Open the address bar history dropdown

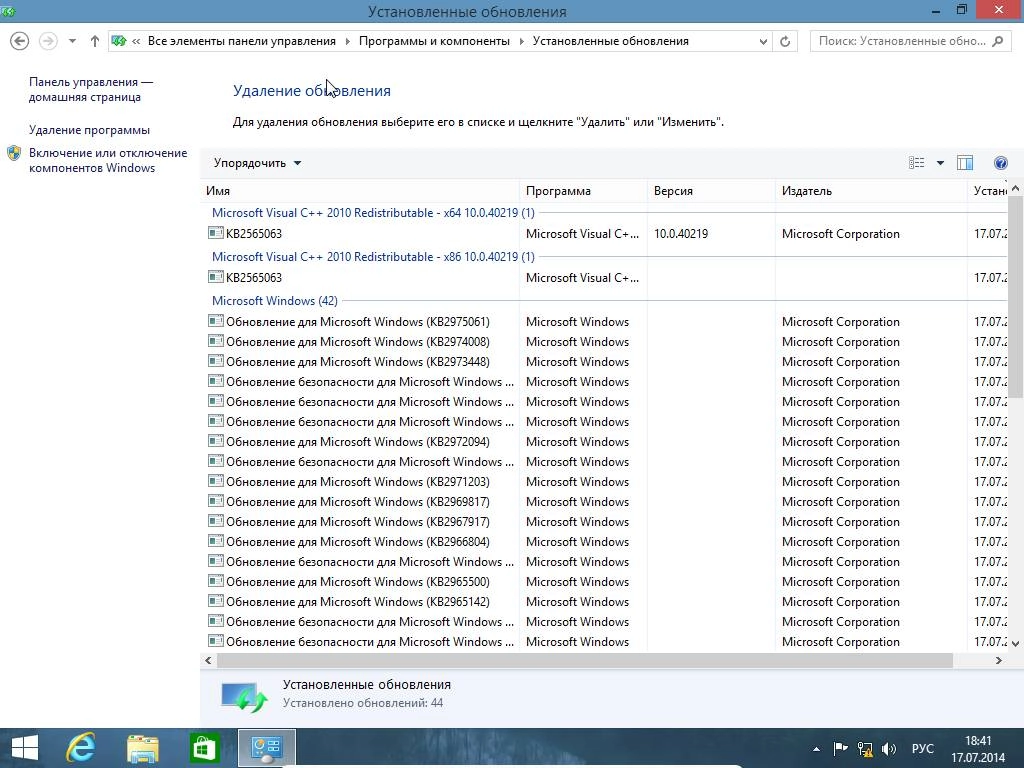point(763,41)
